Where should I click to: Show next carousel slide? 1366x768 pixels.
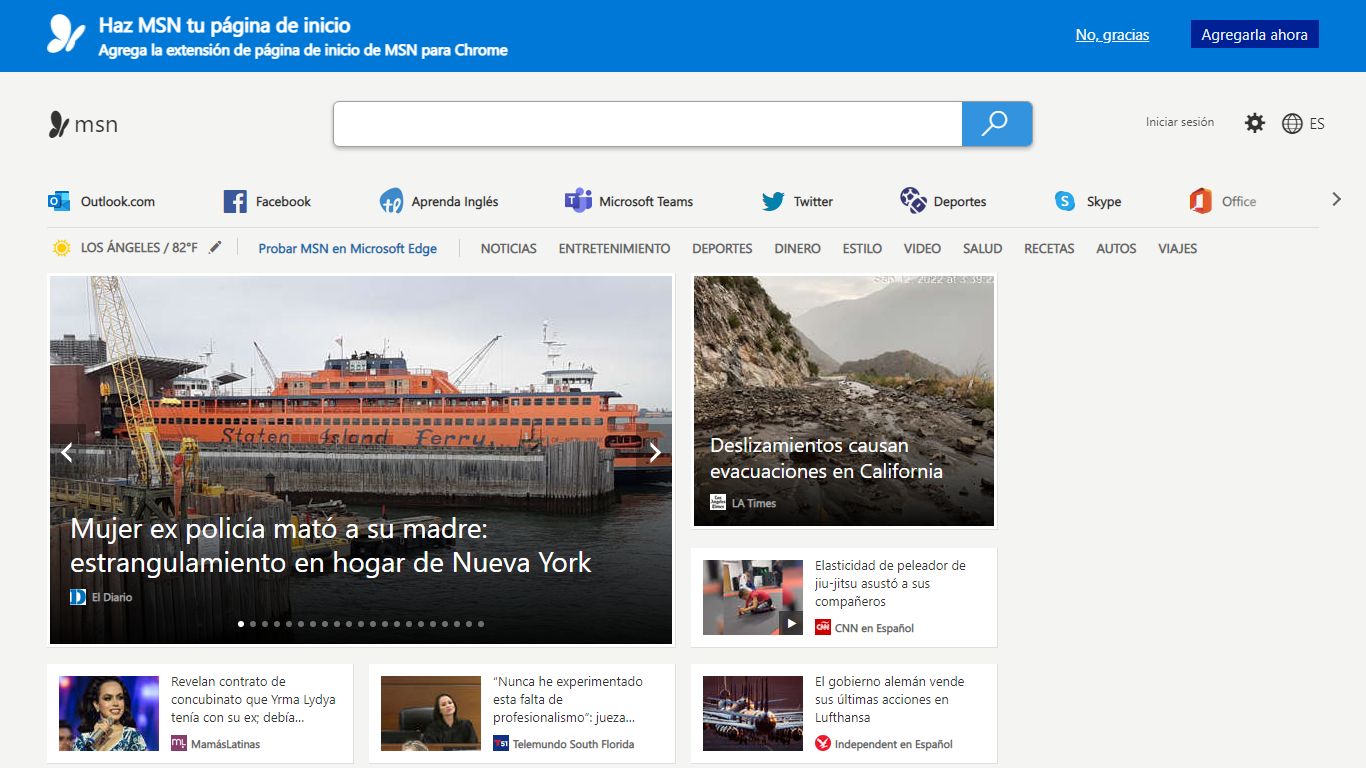[x=655, y=453]
